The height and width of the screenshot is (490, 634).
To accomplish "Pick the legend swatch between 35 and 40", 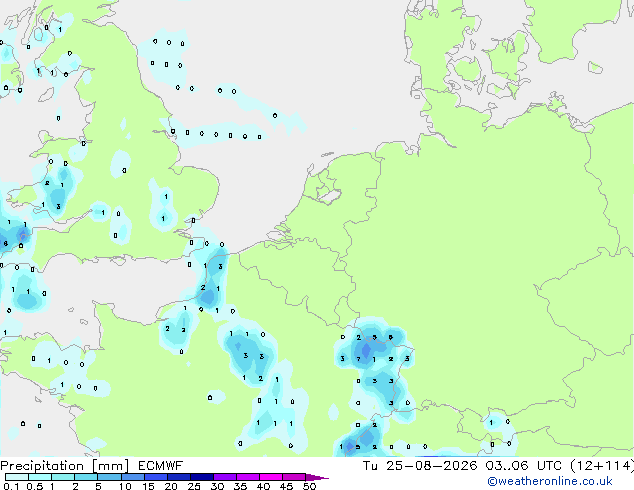I will [x=248, y=477].
